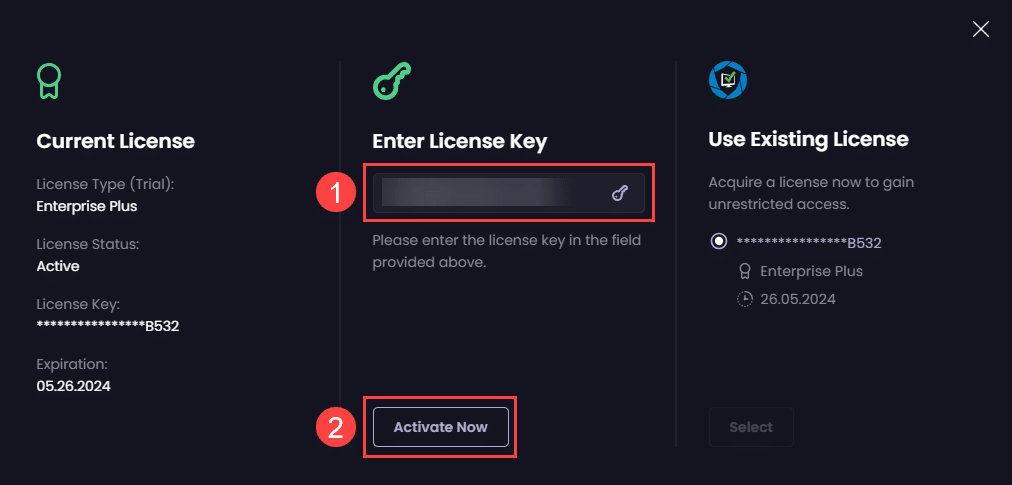Click the small key icon inside the license field
The height and width of the screenshot is (485, 1012).
[x=619, y=194]
